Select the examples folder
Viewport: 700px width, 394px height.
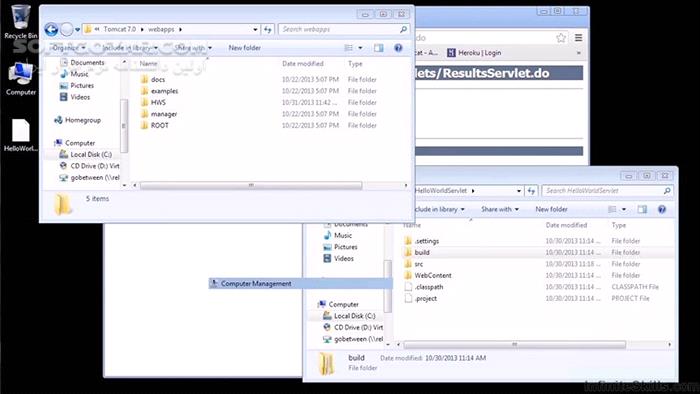[x=164, y=91]
